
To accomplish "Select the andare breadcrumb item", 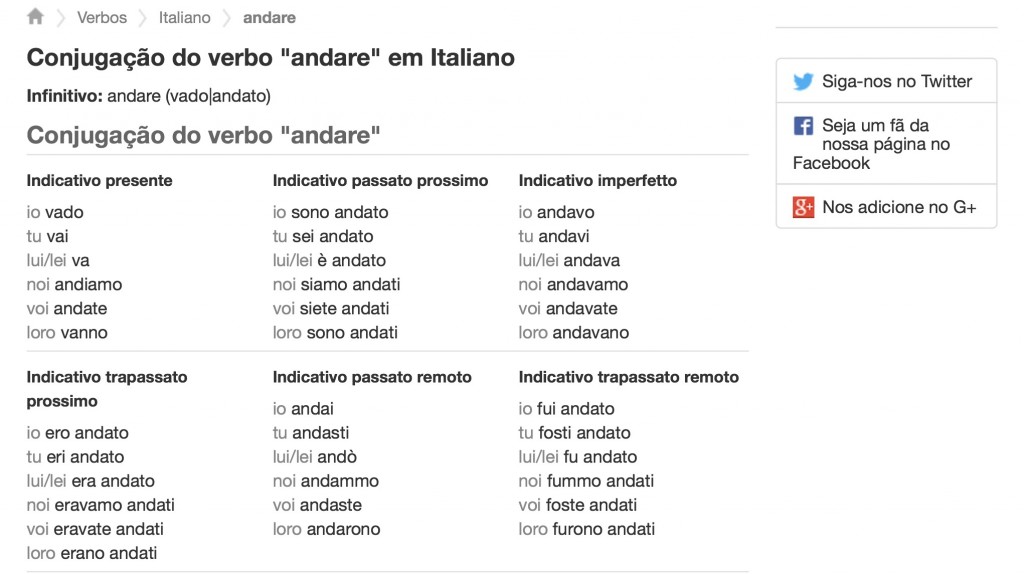I will [269, 18].
